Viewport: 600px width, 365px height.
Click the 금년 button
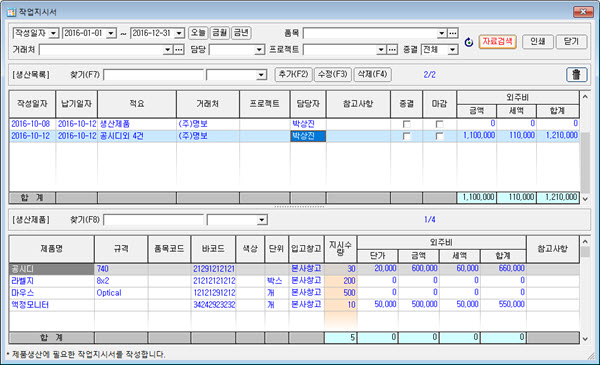241,33
